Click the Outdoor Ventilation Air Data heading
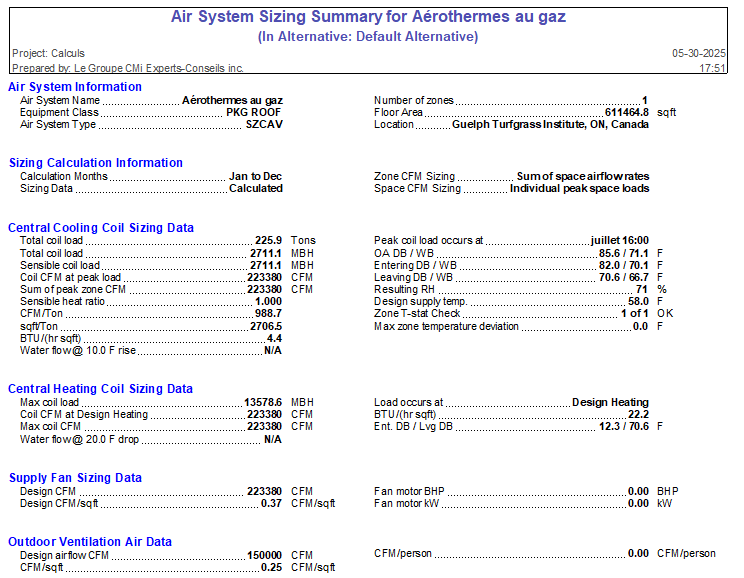The height and width of the screenshot is (578, 744). pyautogui.click(x=90, y=542)
